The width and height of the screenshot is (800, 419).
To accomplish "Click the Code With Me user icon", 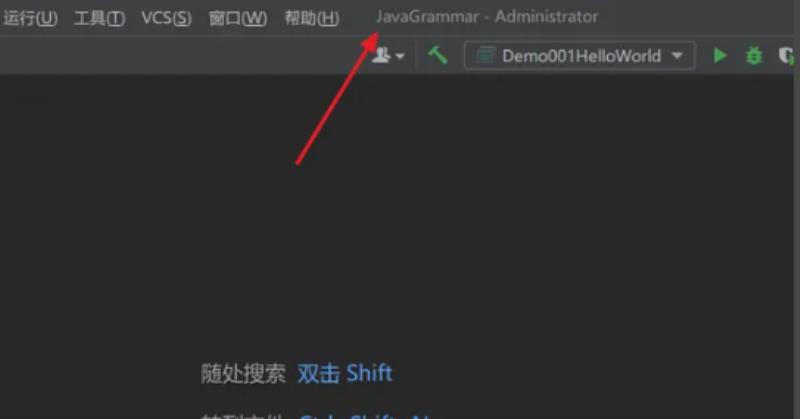I will (x=381, y=55).
